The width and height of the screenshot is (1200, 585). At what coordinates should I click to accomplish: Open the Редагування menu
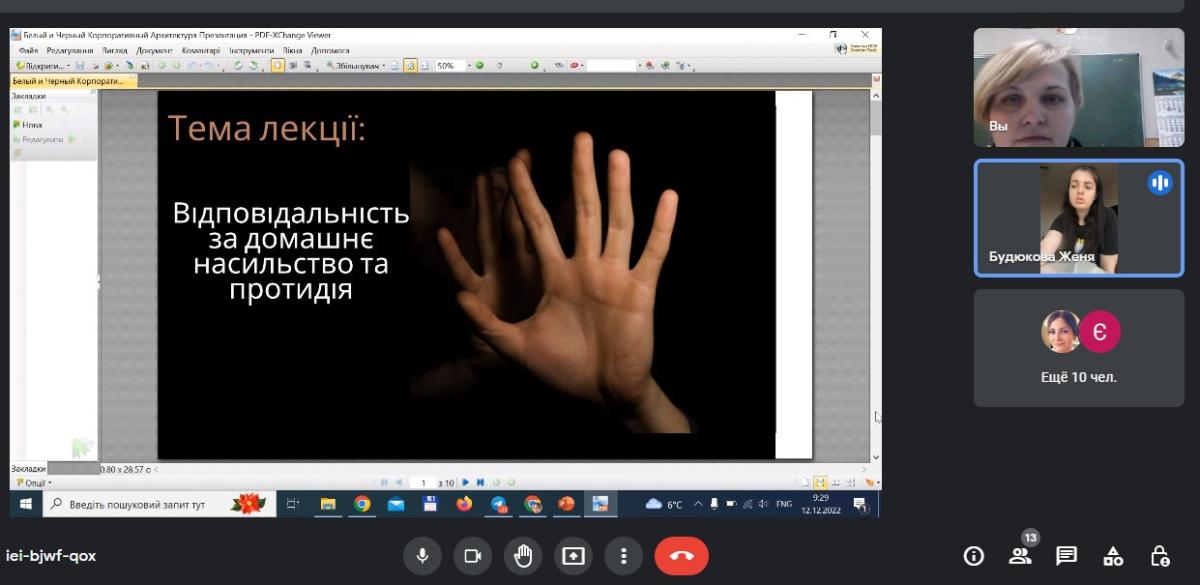click(x=70, y=50)
